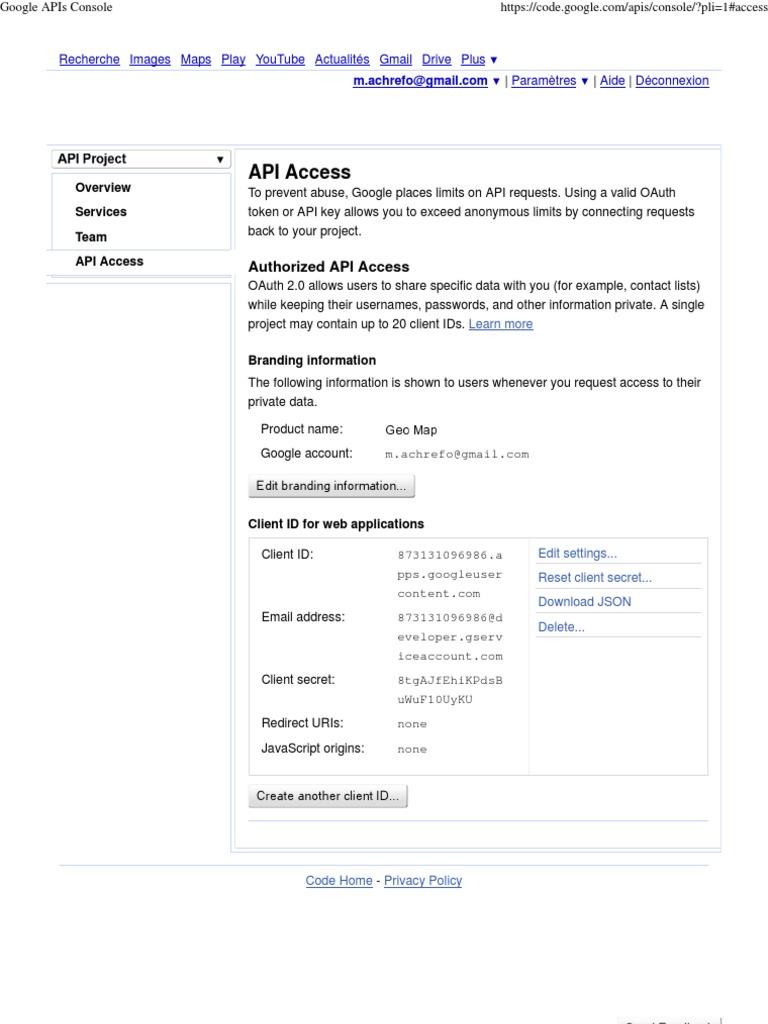Viewport: 768px width, 1024px height.
Task: Visit YouTube from the top bar
Action: click(x=280, y=59)
